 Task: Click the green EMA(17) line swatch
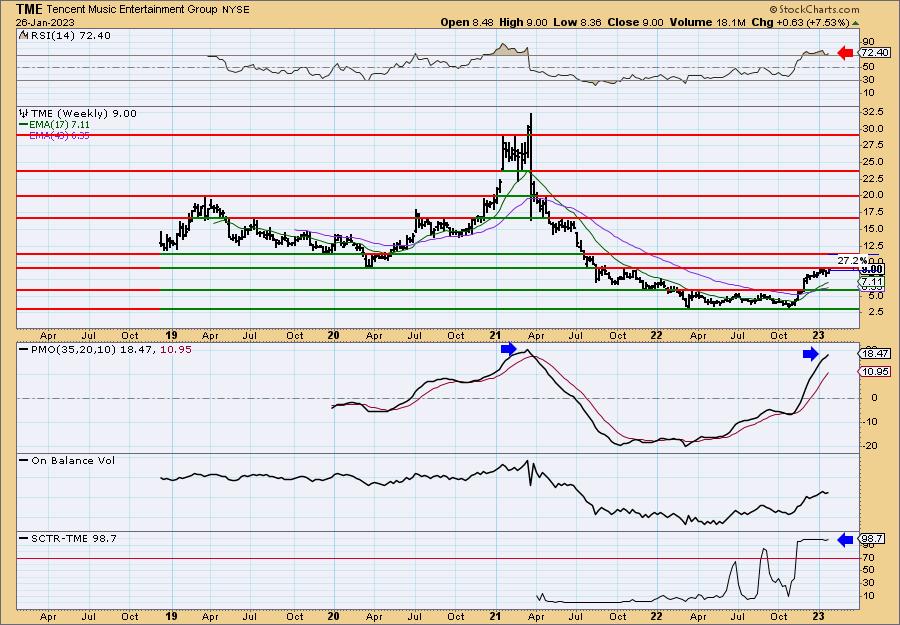click(23, 125)
